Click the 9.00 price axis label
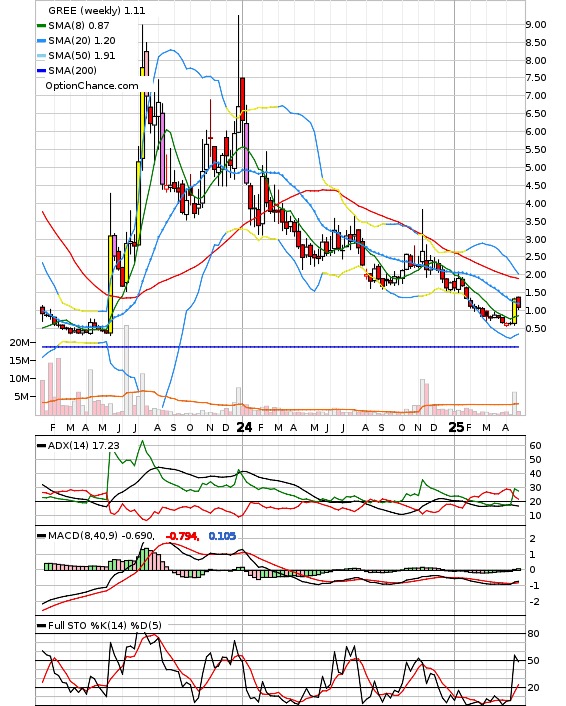The width and height of the screenshot is (566, 706). click(536, 24)
